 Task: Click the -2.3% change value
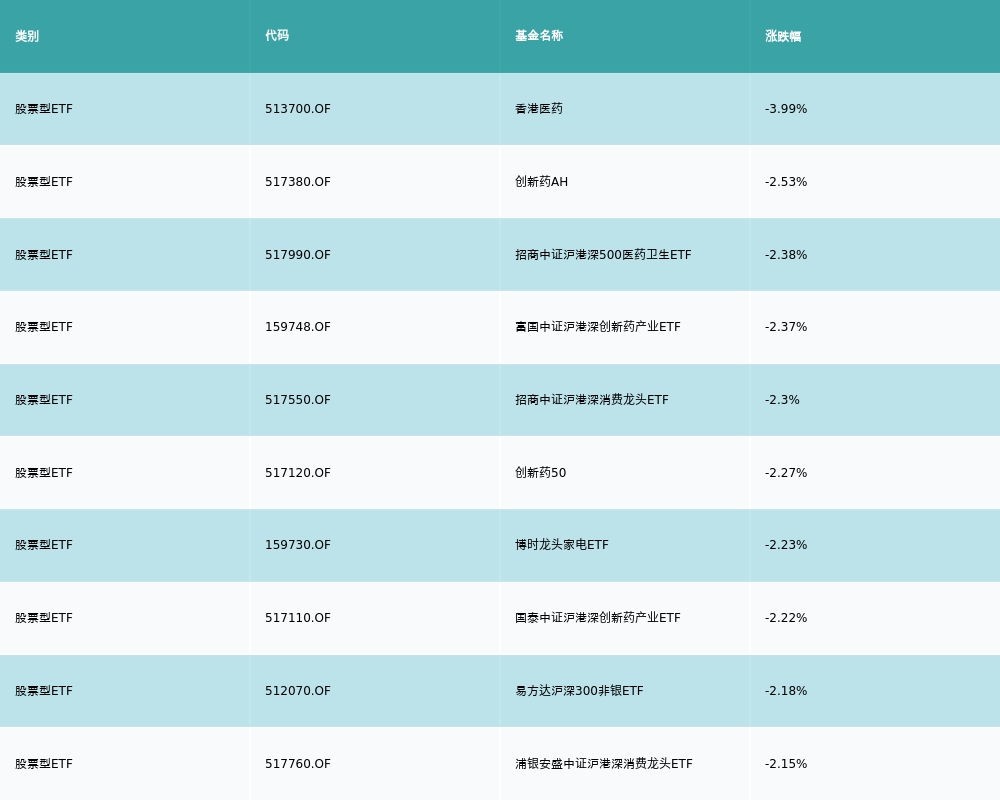tap(782, 400)
